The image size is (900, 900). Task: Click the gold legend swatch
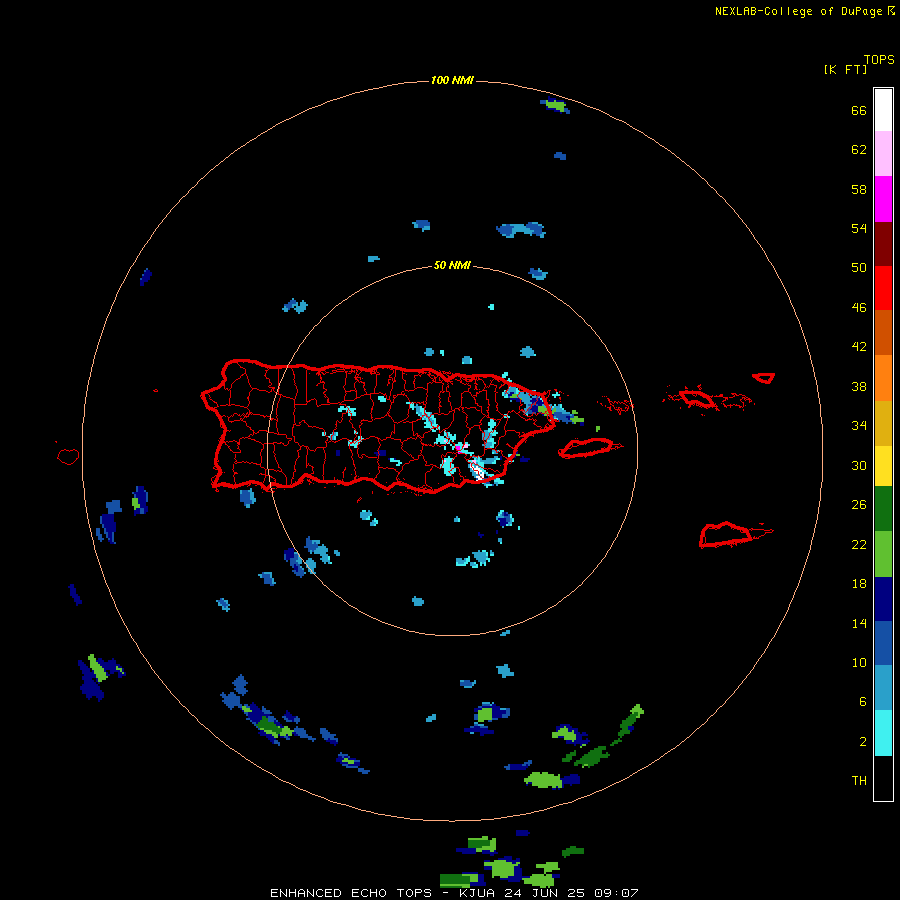point(883,423)
